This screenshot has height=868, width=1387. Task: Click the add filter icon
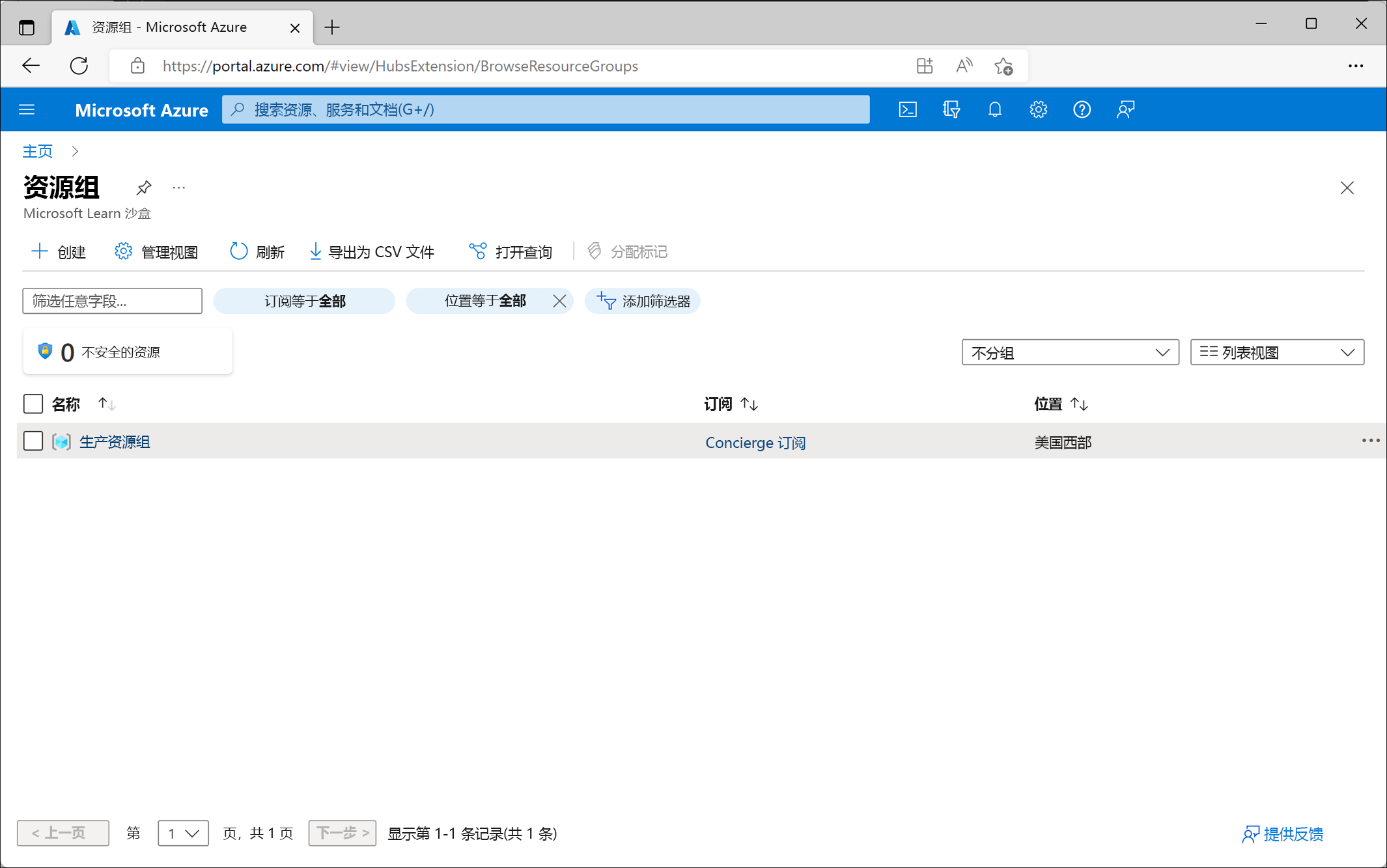tap(605, 300)
